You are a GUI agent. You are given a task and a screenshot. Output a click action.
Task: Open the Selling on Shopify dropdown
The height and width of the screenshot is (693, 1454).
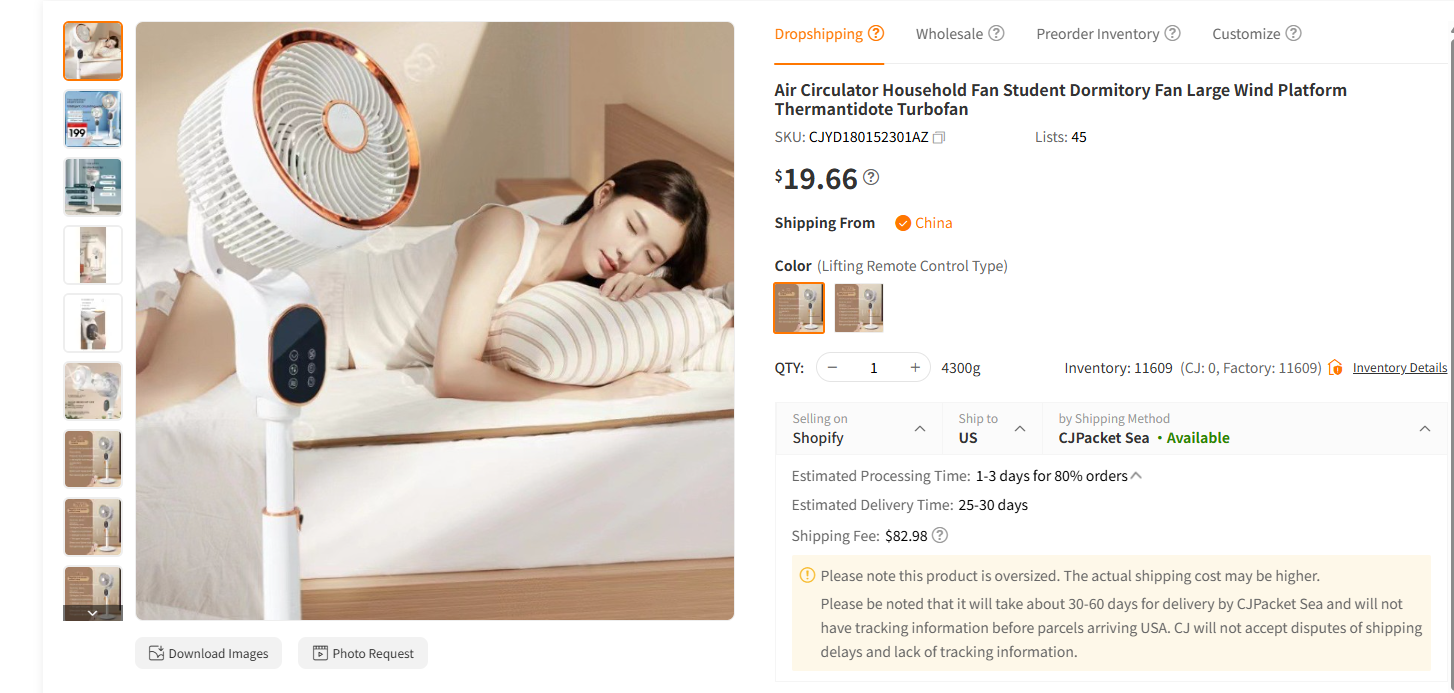click(x=919, y=428)
